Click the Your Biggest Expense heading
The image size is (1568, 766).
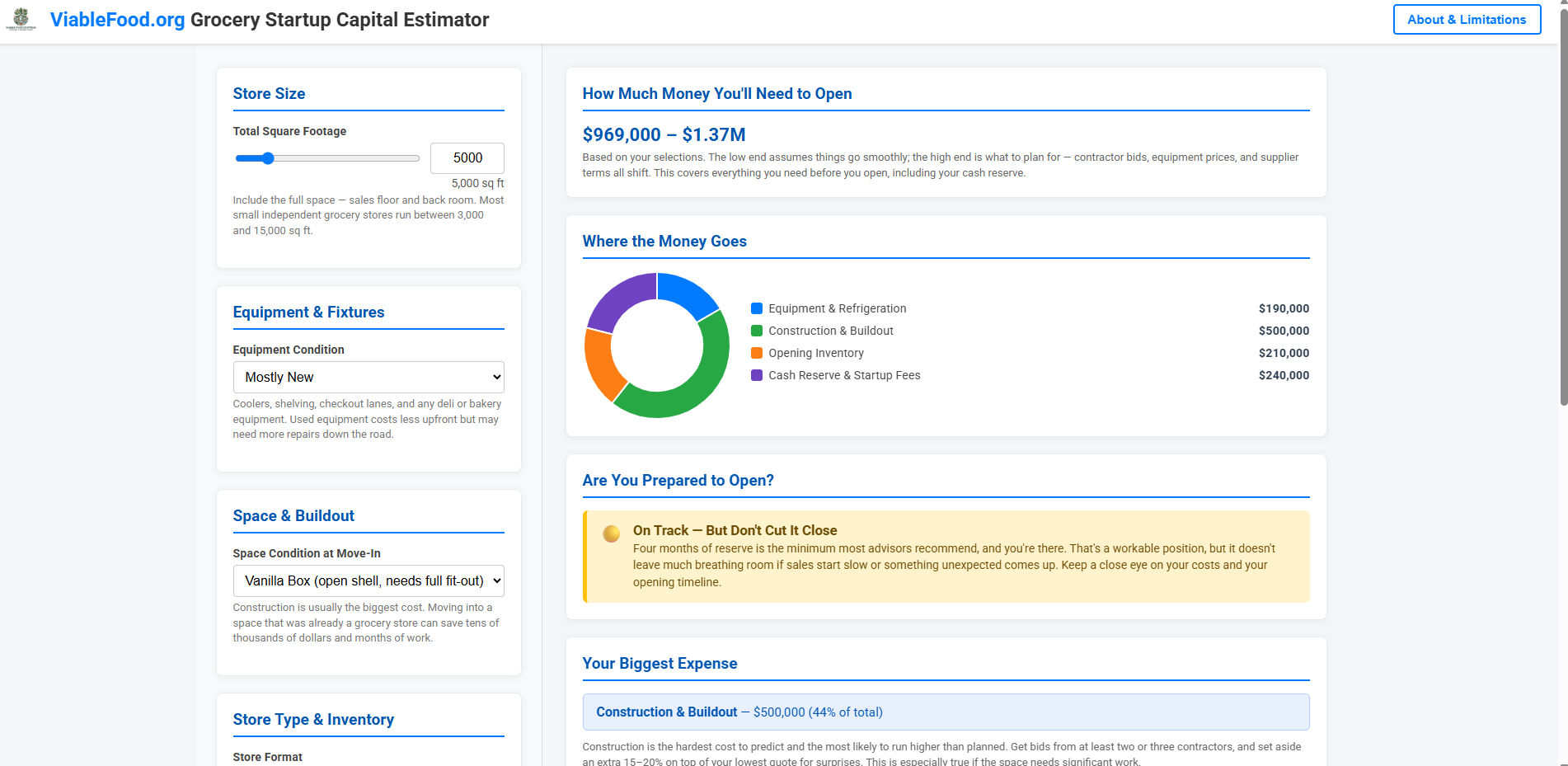(660, 664)
